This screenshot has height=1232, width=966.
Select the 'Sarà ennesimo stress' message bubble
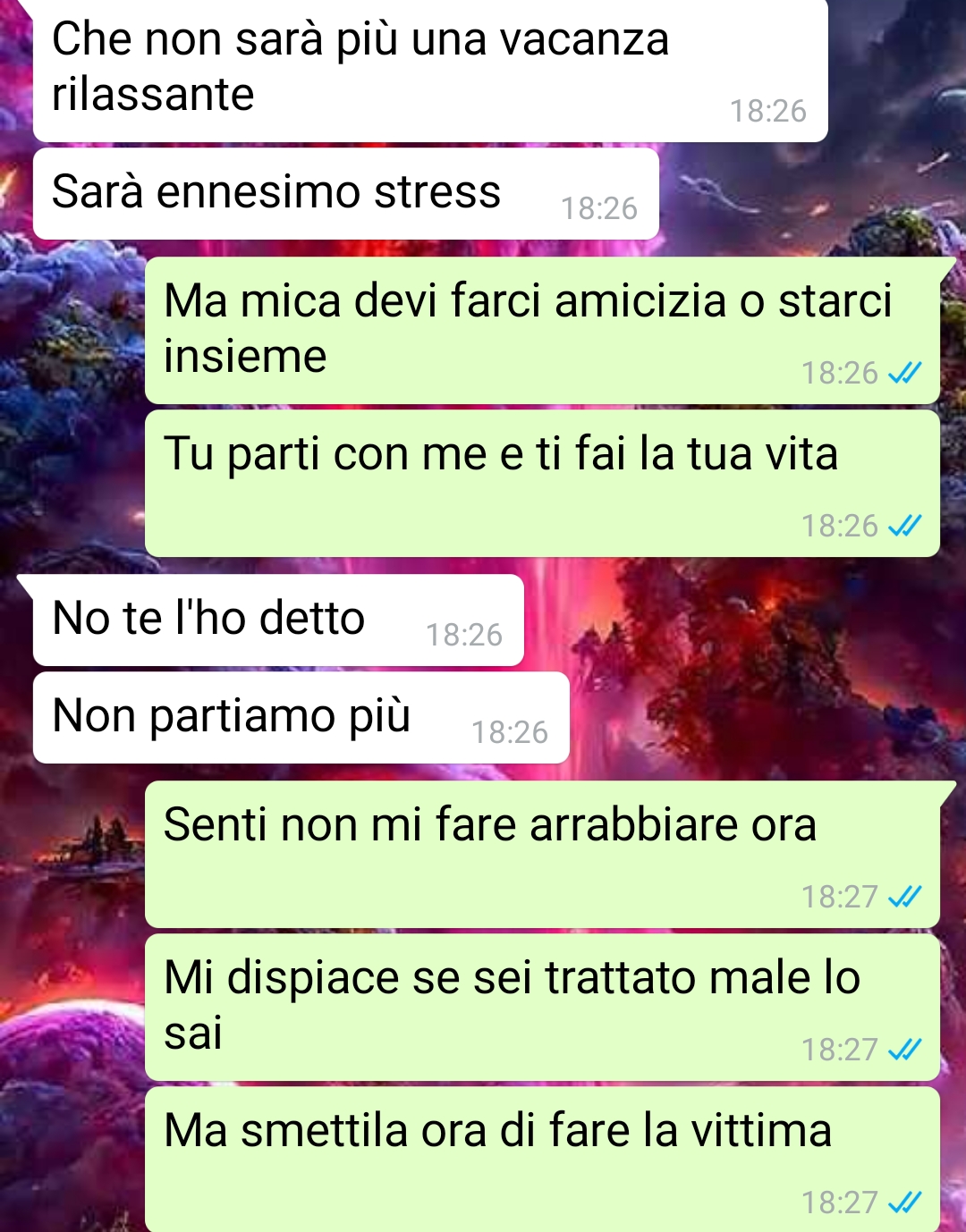click(346, 194)
